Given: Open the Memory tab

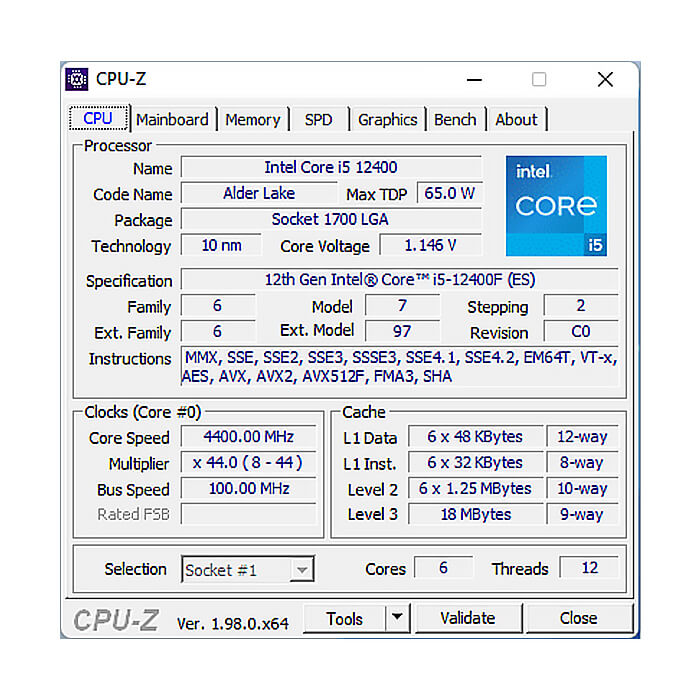Looking at the screenshot, I should pyautogui.click(x=253, y=120).
